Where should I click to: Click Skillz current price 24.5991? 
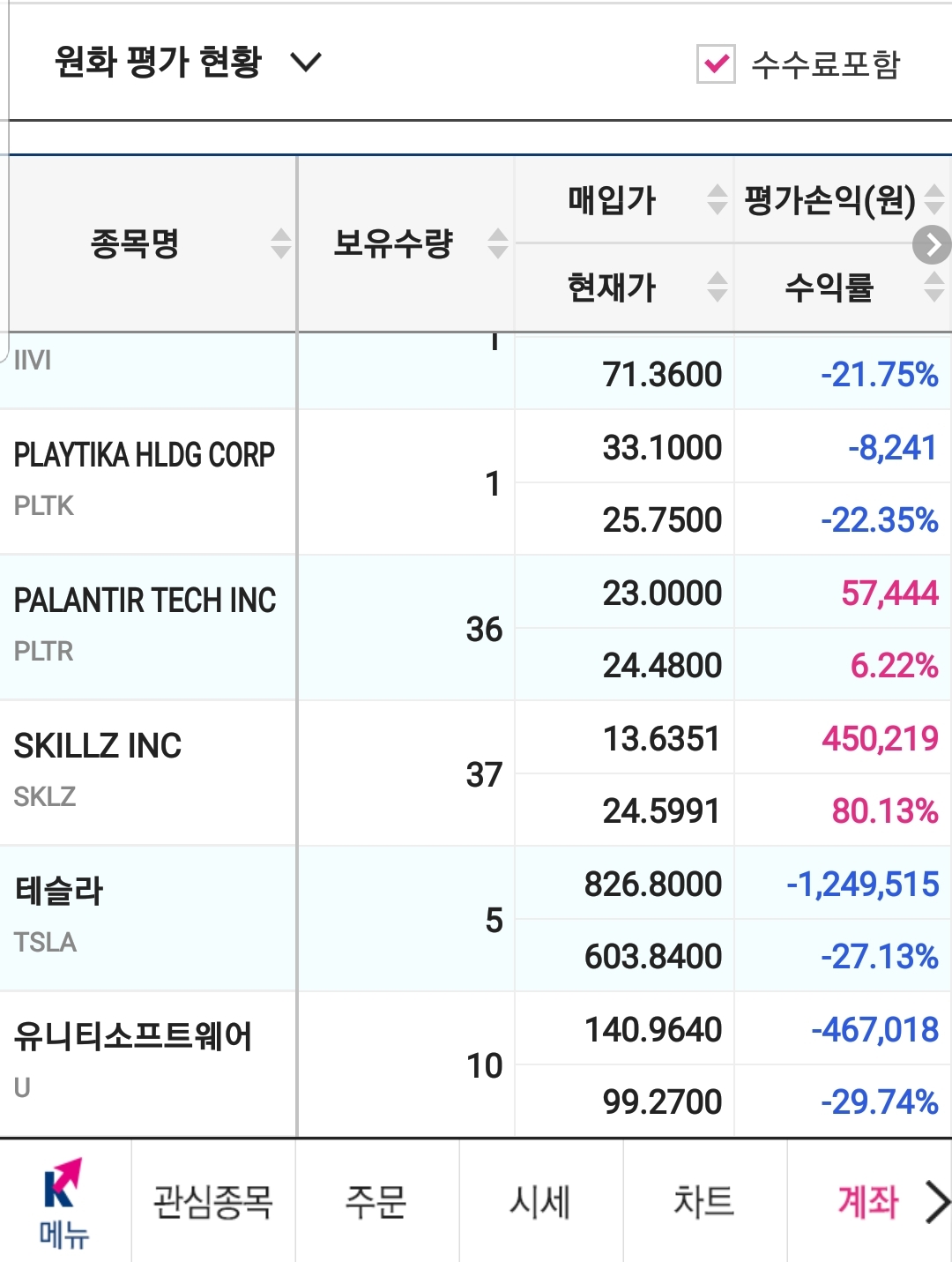(x=662, y=810)
